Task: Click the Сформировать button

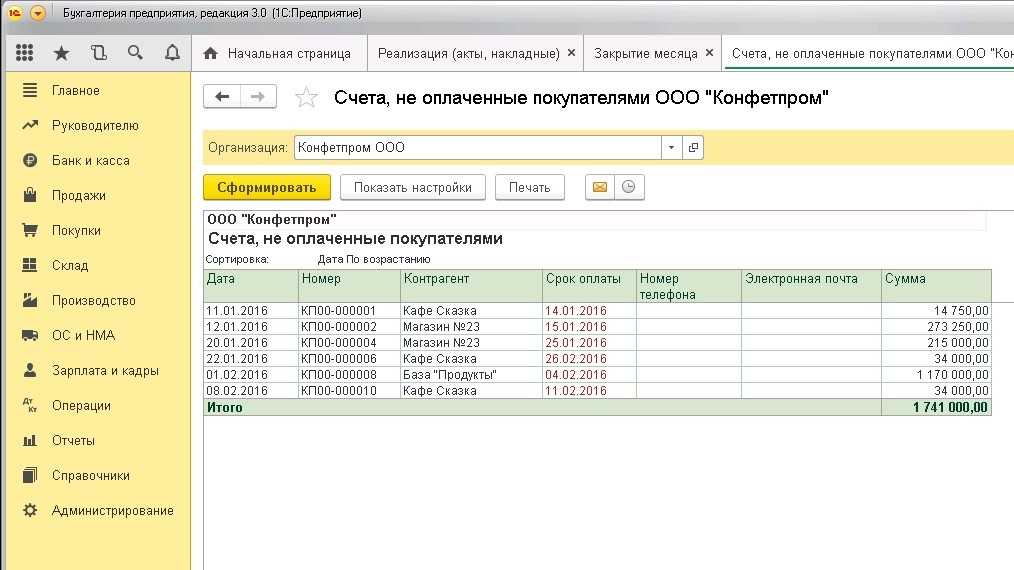Action: coord(266,187)
